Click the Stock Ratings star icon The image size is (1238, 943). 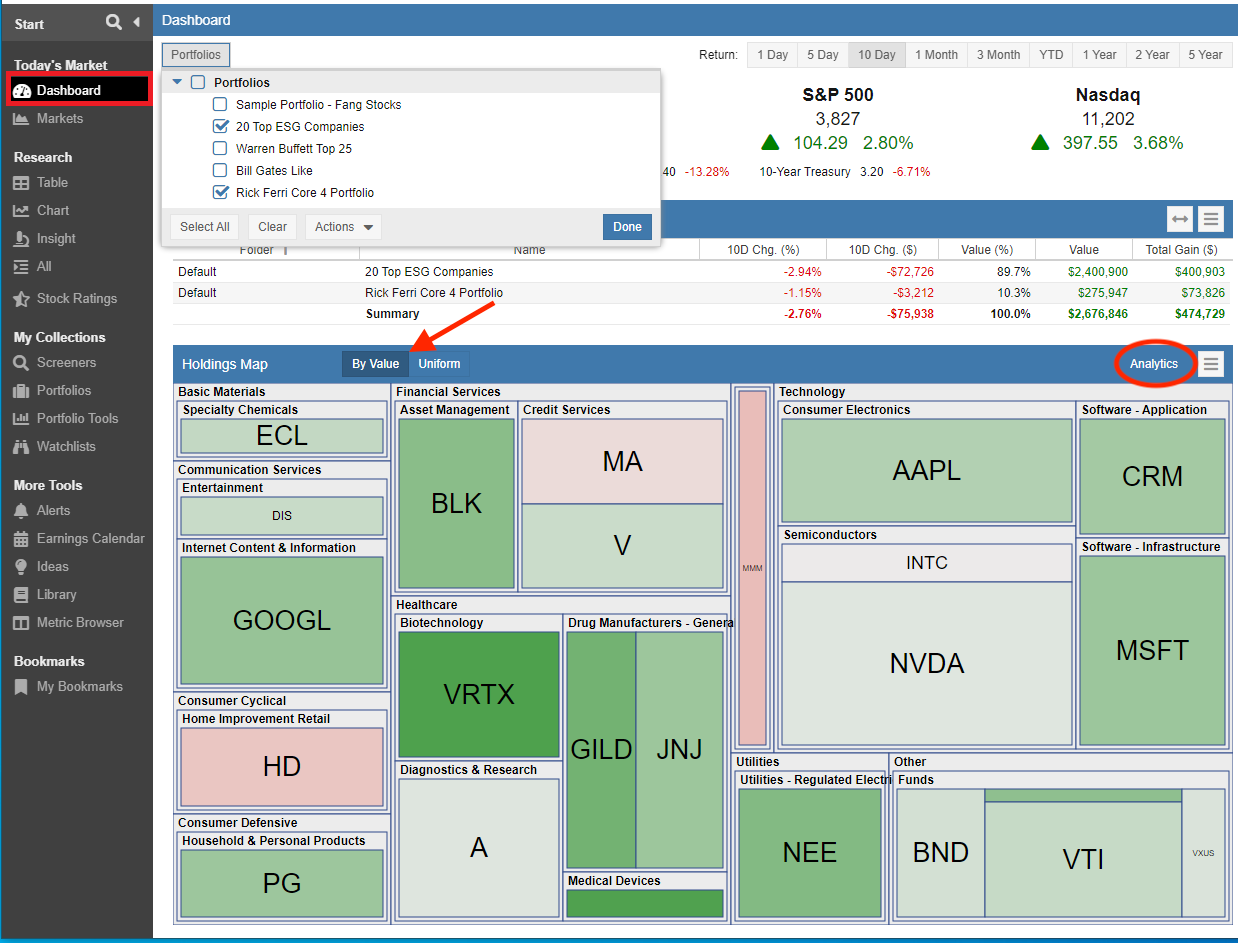(21, 299)
